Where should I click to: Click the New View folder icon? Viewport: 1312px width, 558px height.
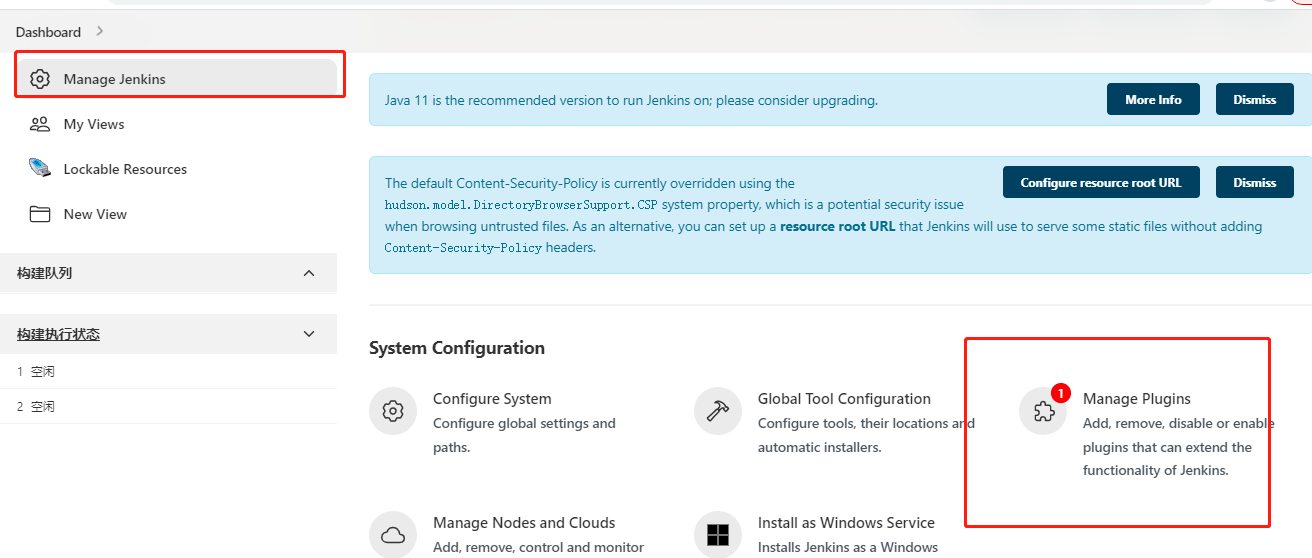click(x=40, y=214)
